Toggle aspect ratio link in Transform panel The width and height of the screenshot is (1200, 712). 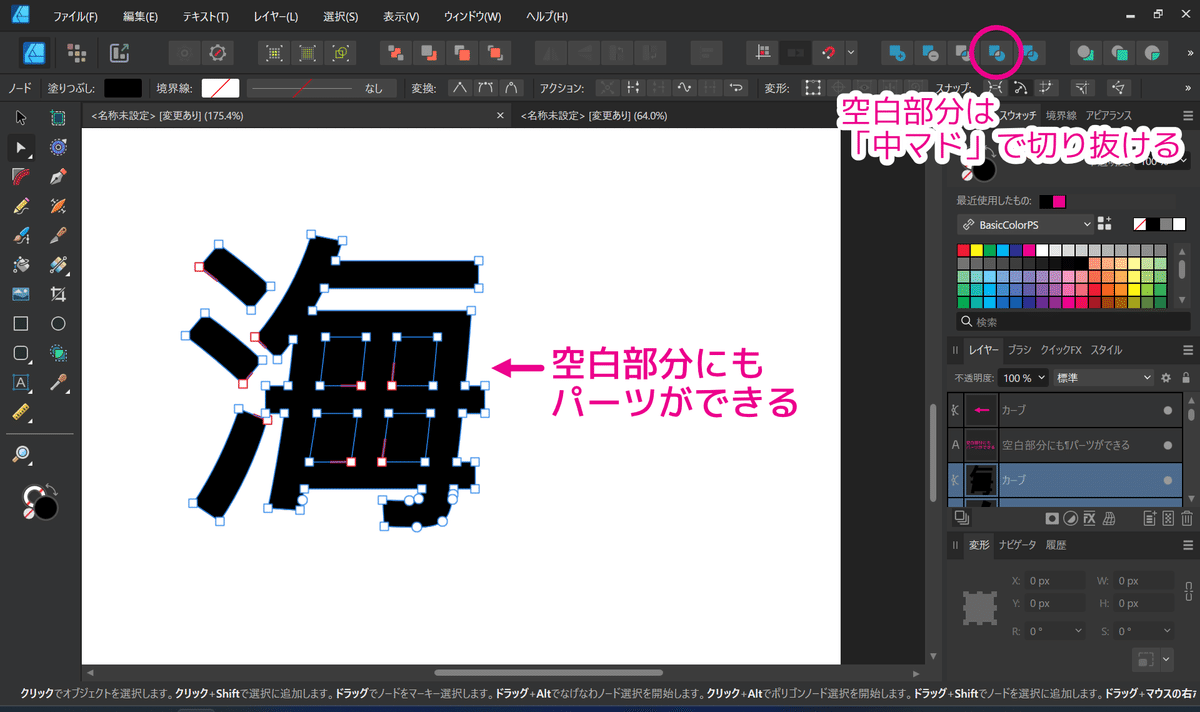pos(1190,589)
